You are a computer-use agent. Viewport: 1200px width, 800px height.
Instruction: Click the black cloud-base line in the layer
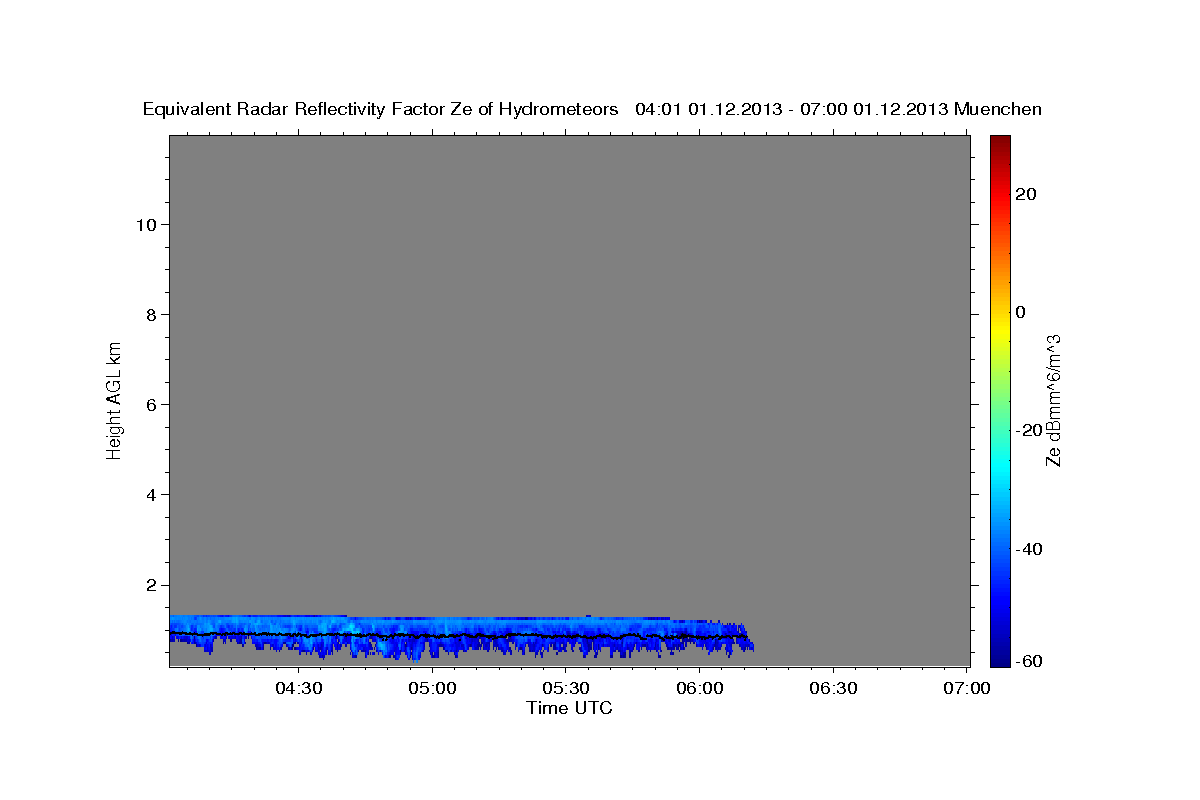pos(460,636)
